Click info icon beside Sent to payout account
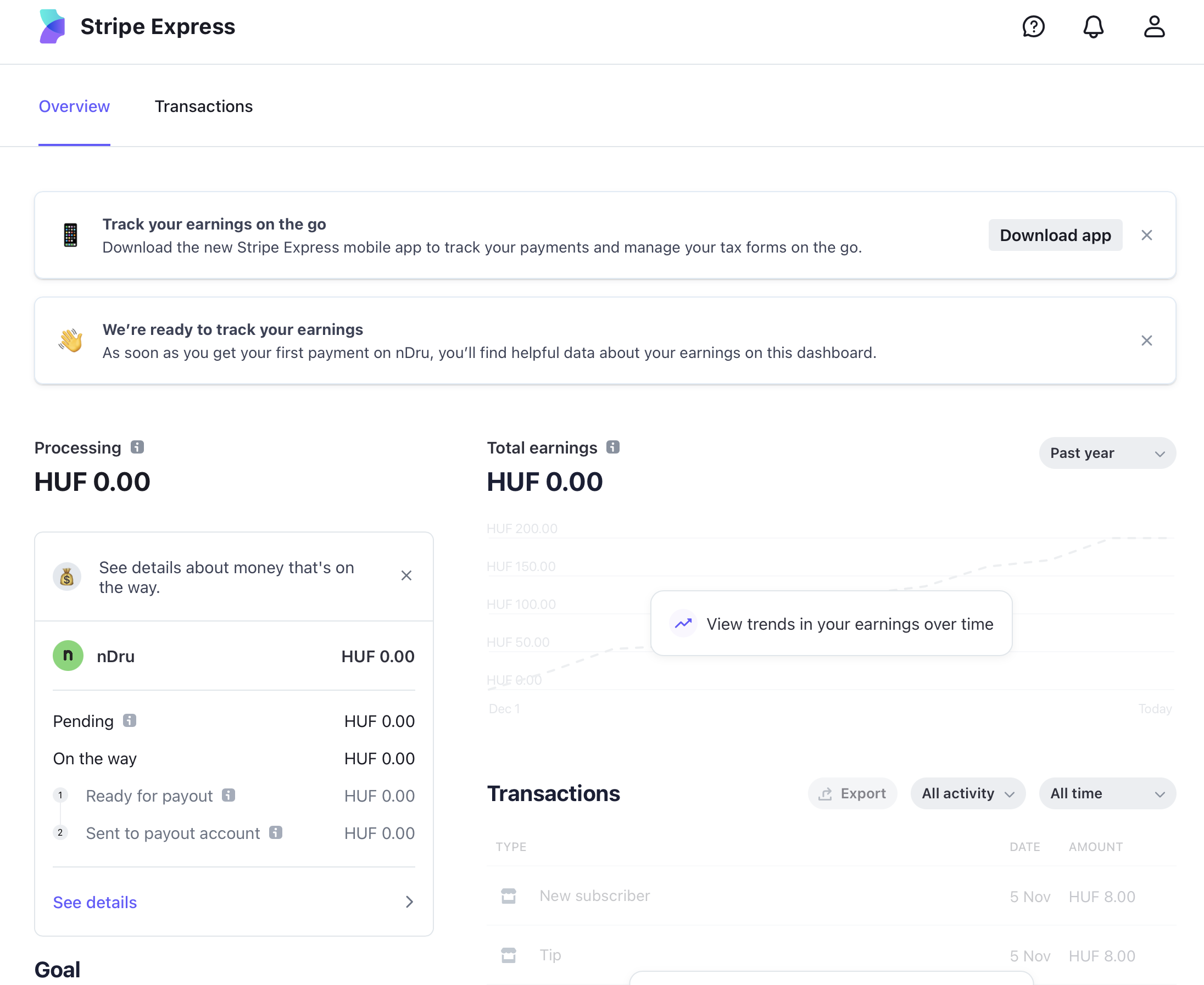Screen dimensions: 1204x985 pyautogui.click(x=276, y=832)
